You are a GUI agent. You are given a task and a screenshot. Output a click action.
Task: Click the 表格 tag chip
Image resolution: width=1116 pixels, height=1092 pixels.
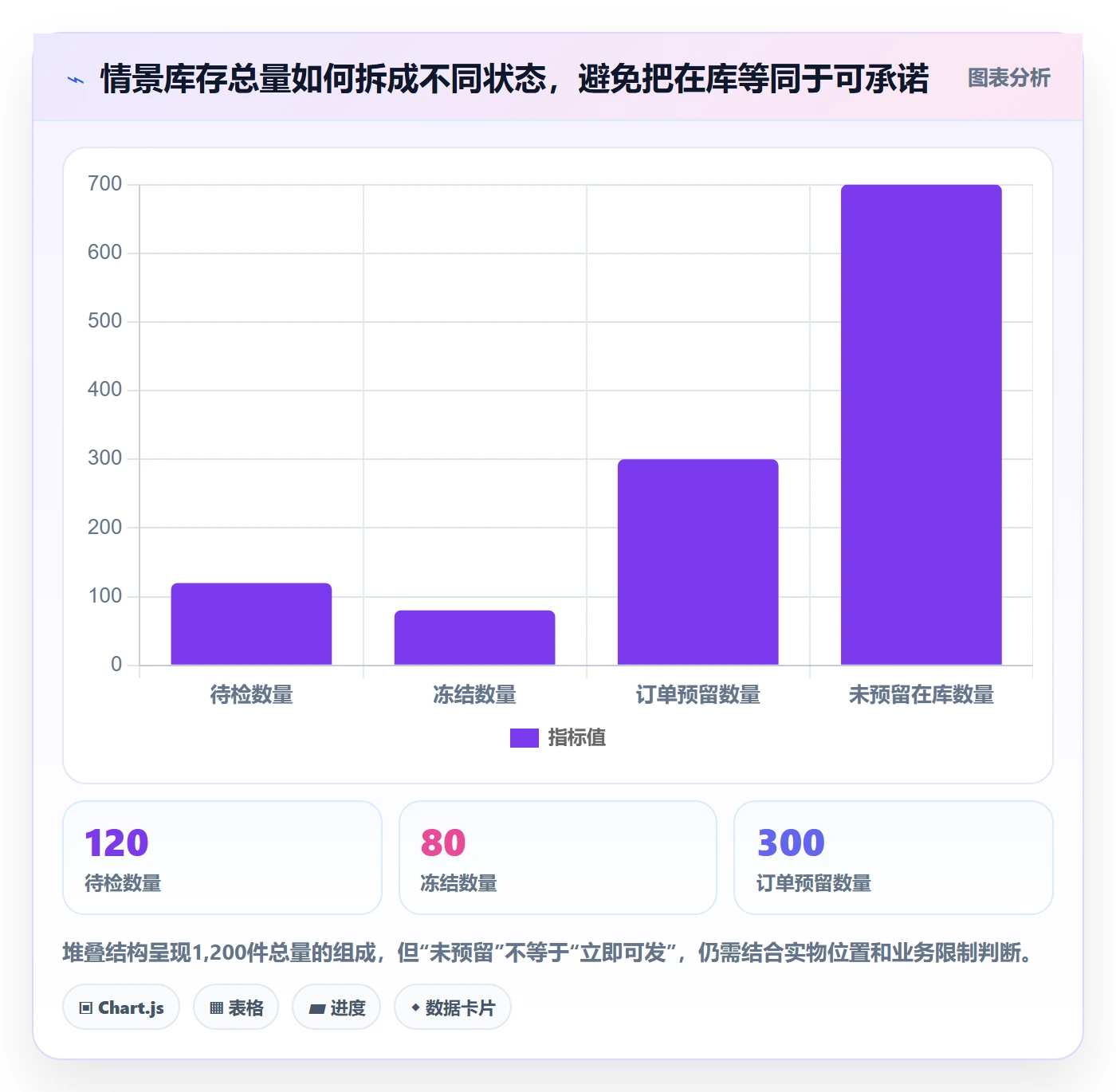point(236,1008)
